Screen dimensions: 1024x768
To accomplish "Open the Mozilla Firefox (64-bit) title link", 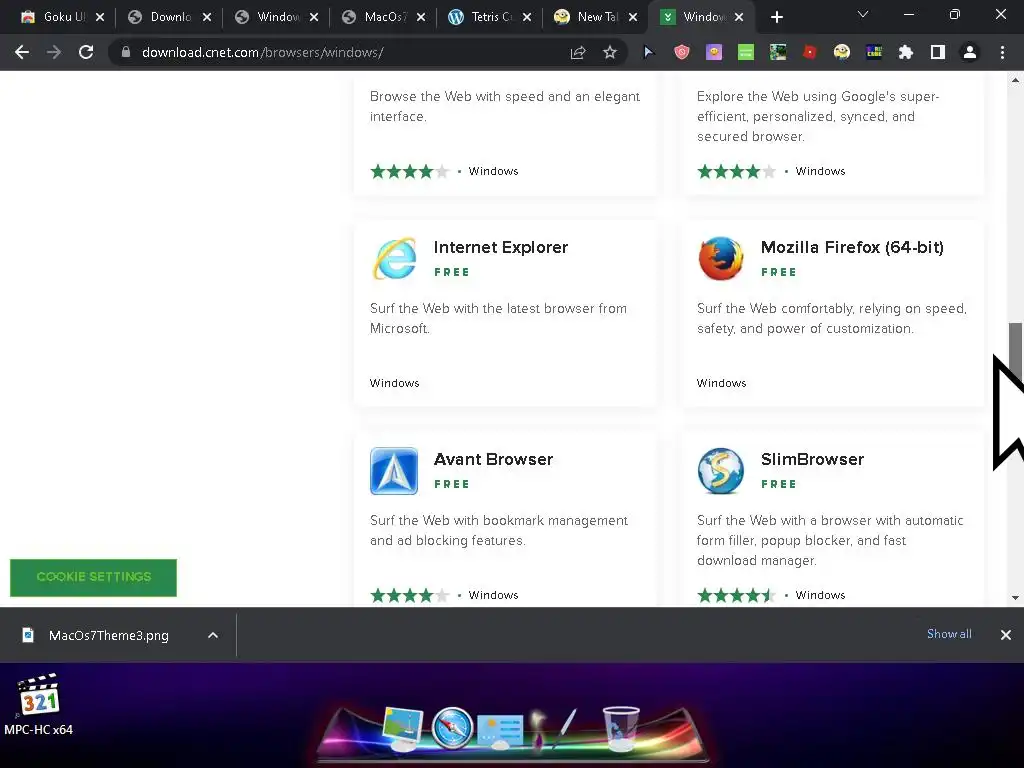I will [x=852, y=248].
